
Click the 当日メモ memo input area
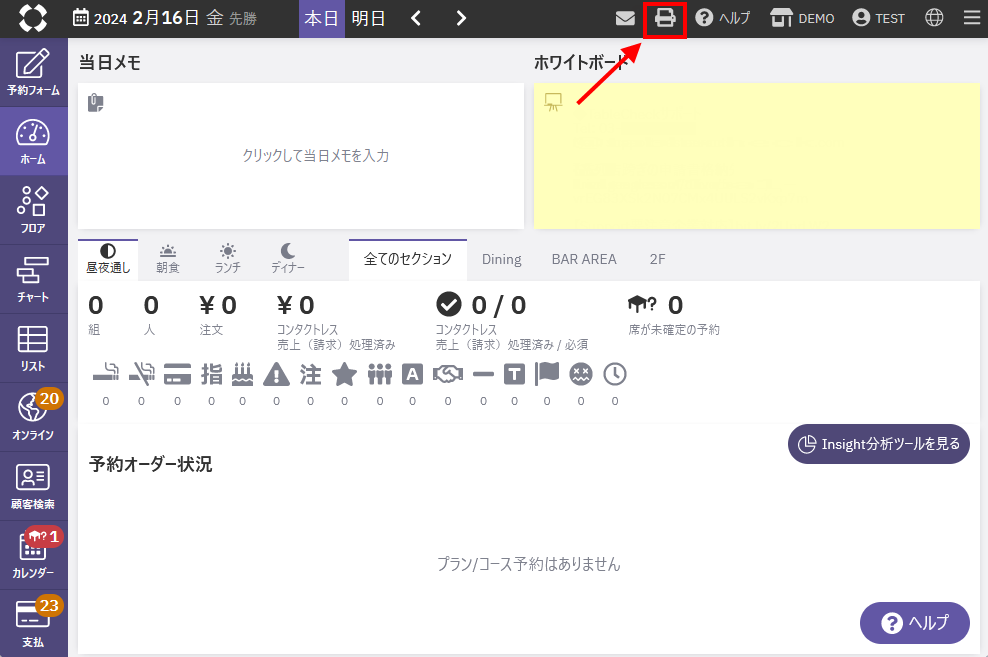pos(301,156)
